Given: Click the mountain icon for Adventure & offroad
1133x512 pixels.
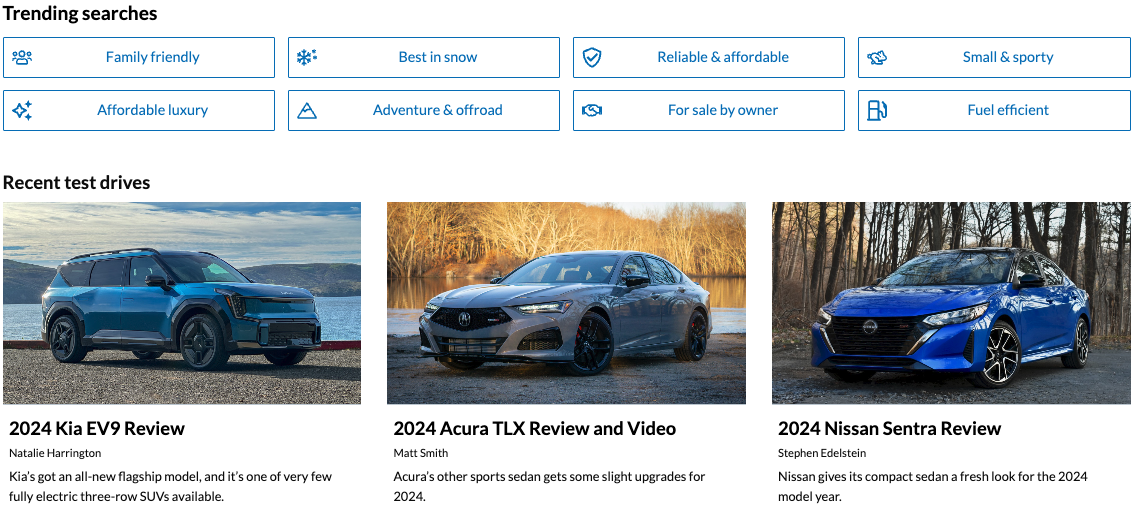Looking at the screenshot, I should pyautogui.click(x=307, y=110).
